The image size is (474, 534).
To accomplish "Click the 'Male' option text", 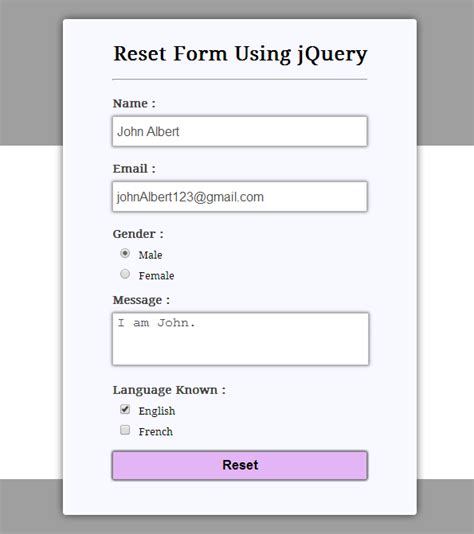I will pos(150,255).
